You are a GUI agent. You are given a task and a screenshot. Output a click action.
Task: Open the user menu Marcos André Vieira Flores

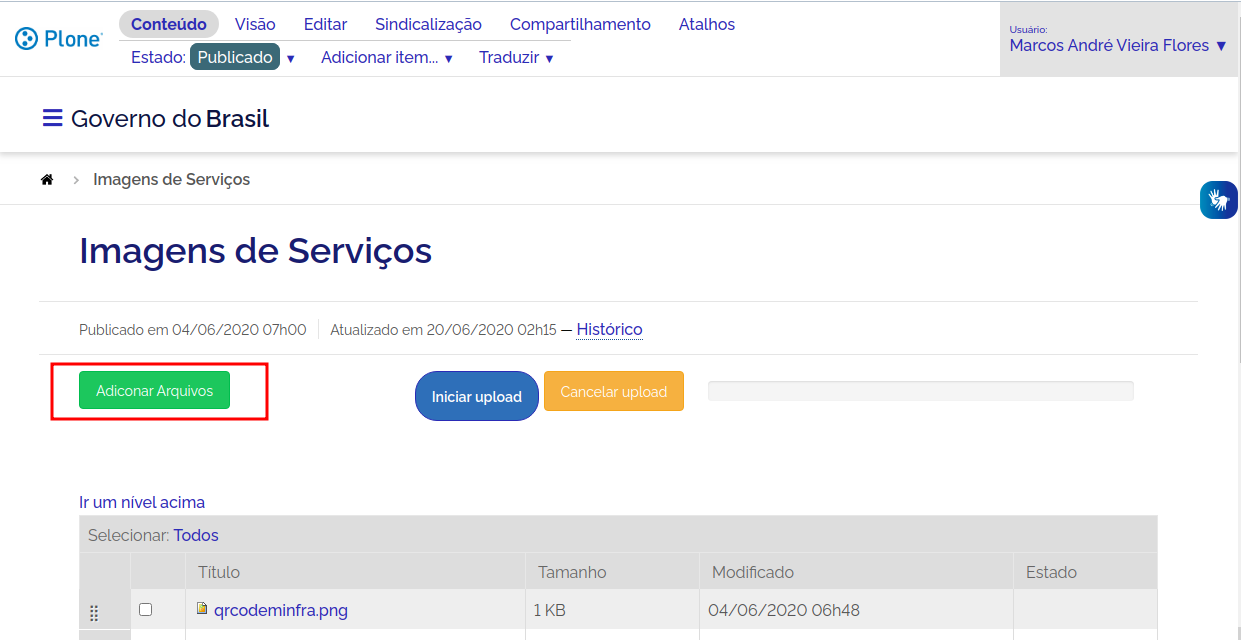click(x=1117, y=45)
